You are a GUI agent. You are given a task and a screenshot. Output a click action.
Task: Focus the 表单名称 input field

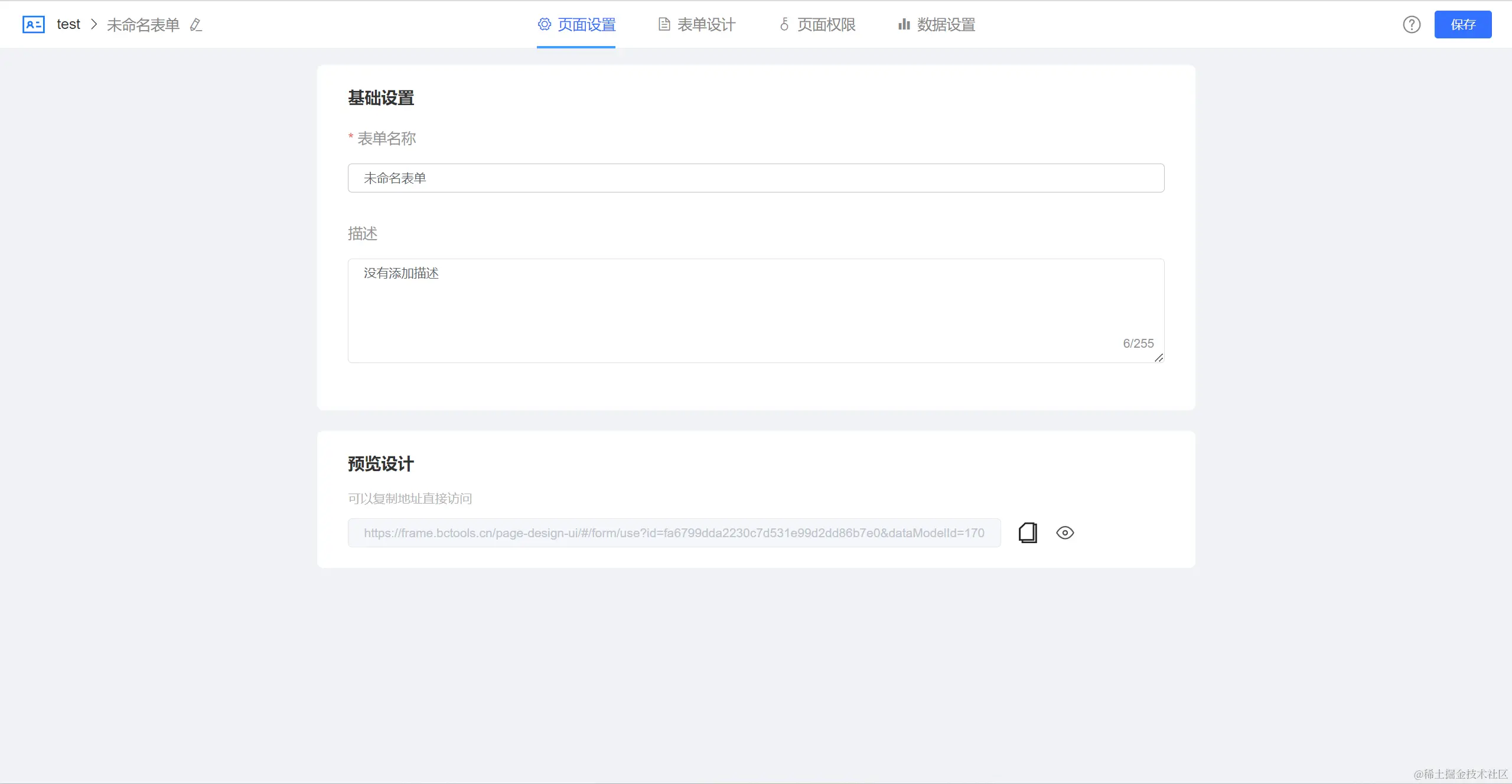coord(756,178)
